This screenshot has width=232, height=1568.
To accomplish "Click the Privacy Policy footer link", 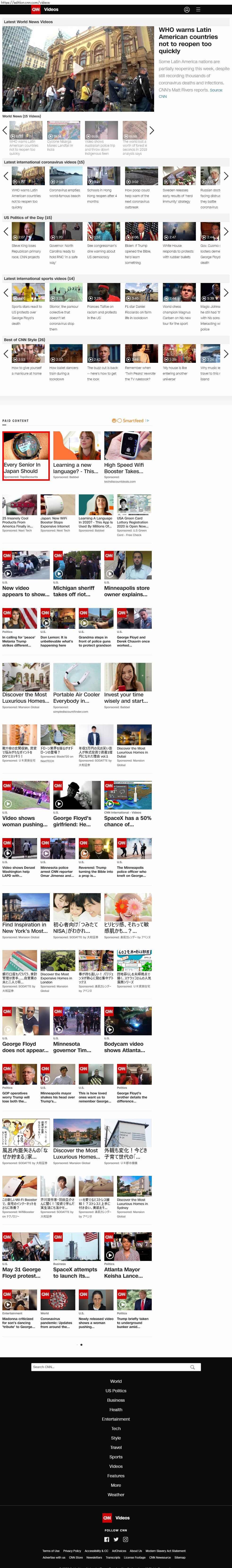I will click(x=72, y=1550).
